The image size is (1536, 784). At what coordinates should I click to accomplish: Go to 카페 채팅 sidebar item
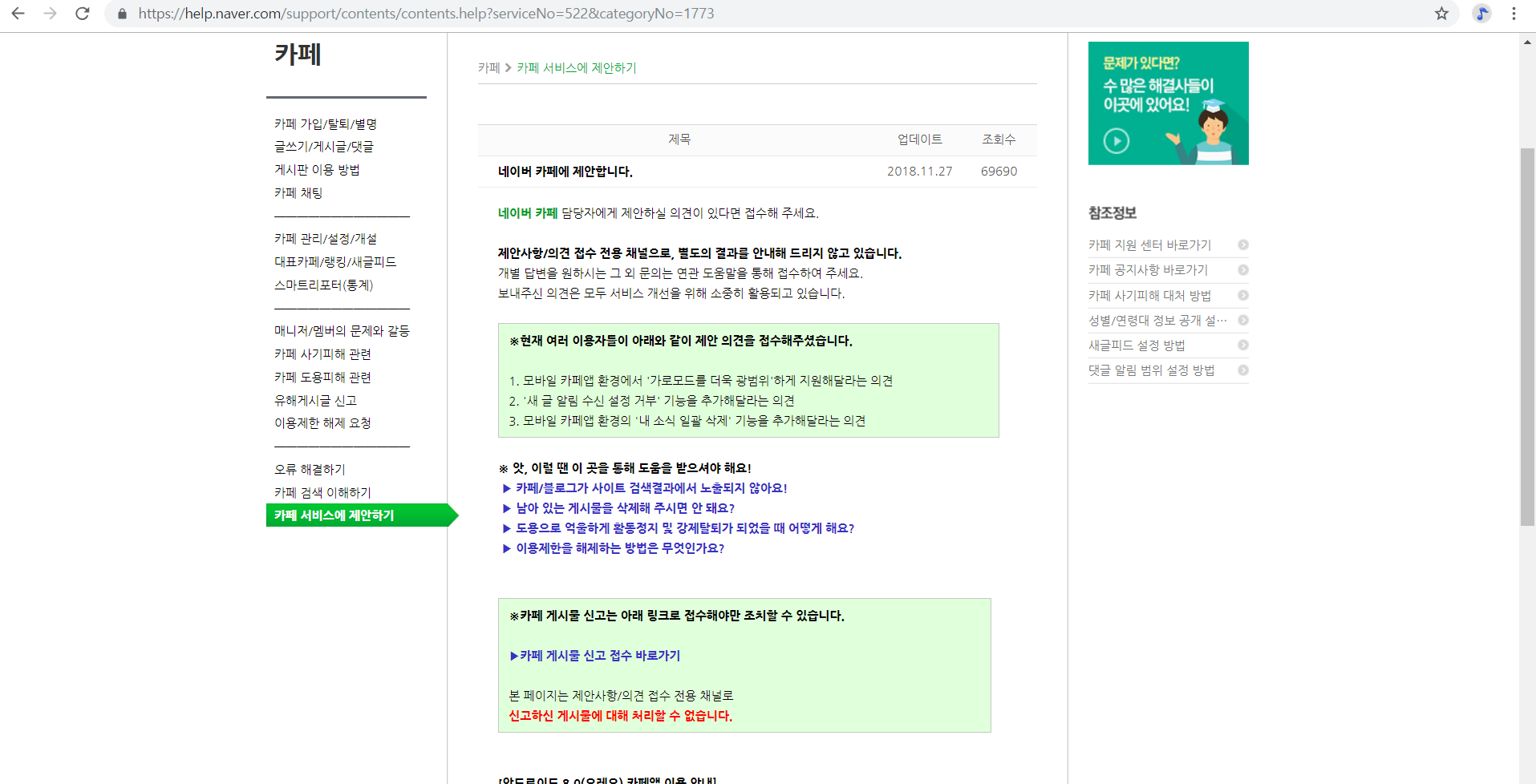coord(298,193)
